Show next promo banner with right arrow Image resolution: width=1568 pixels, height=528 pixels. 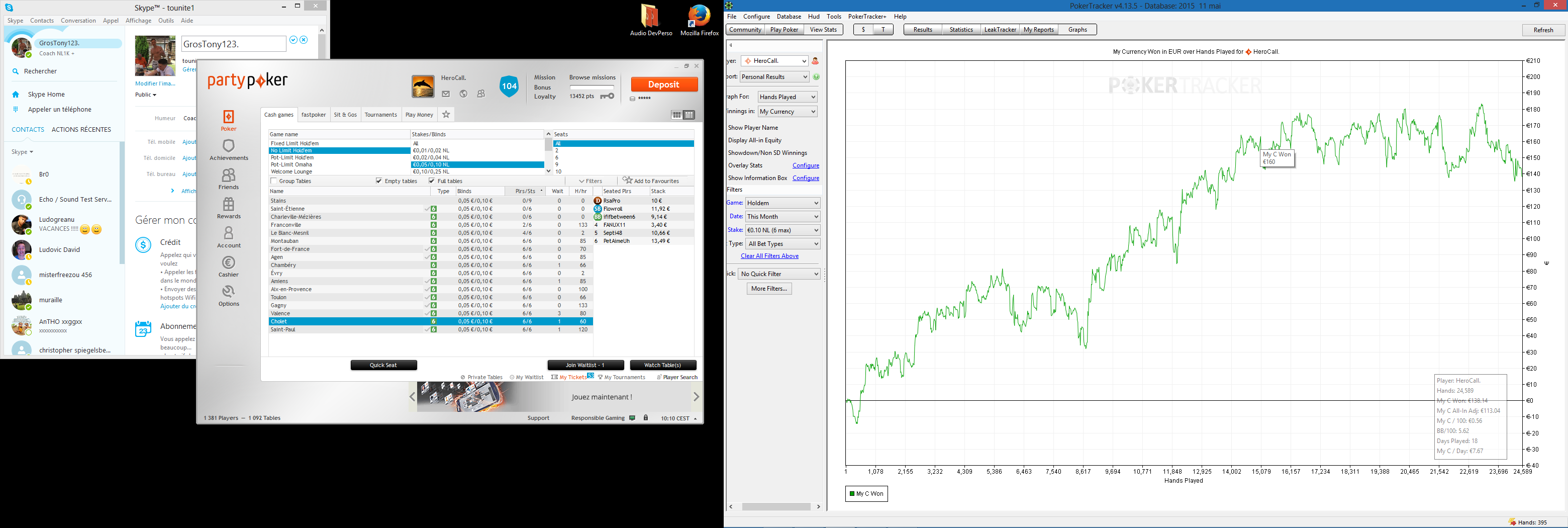click(x=697, y=396)
